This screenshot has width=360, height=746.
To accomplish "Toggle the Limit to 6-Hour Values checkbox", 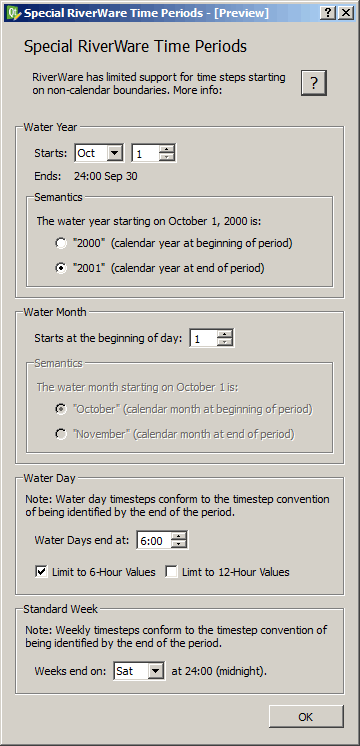I will point(41,572).
